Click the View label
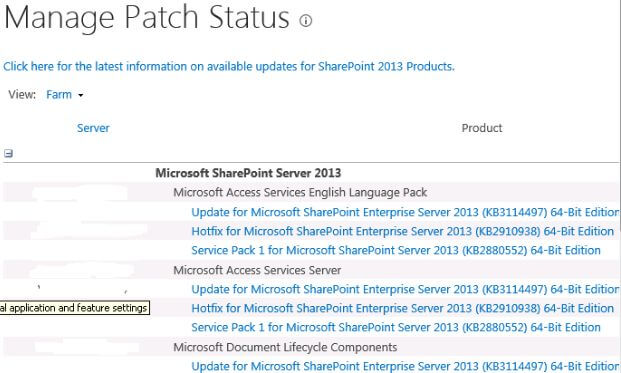 pyautogui.click(x=22, y=95)
